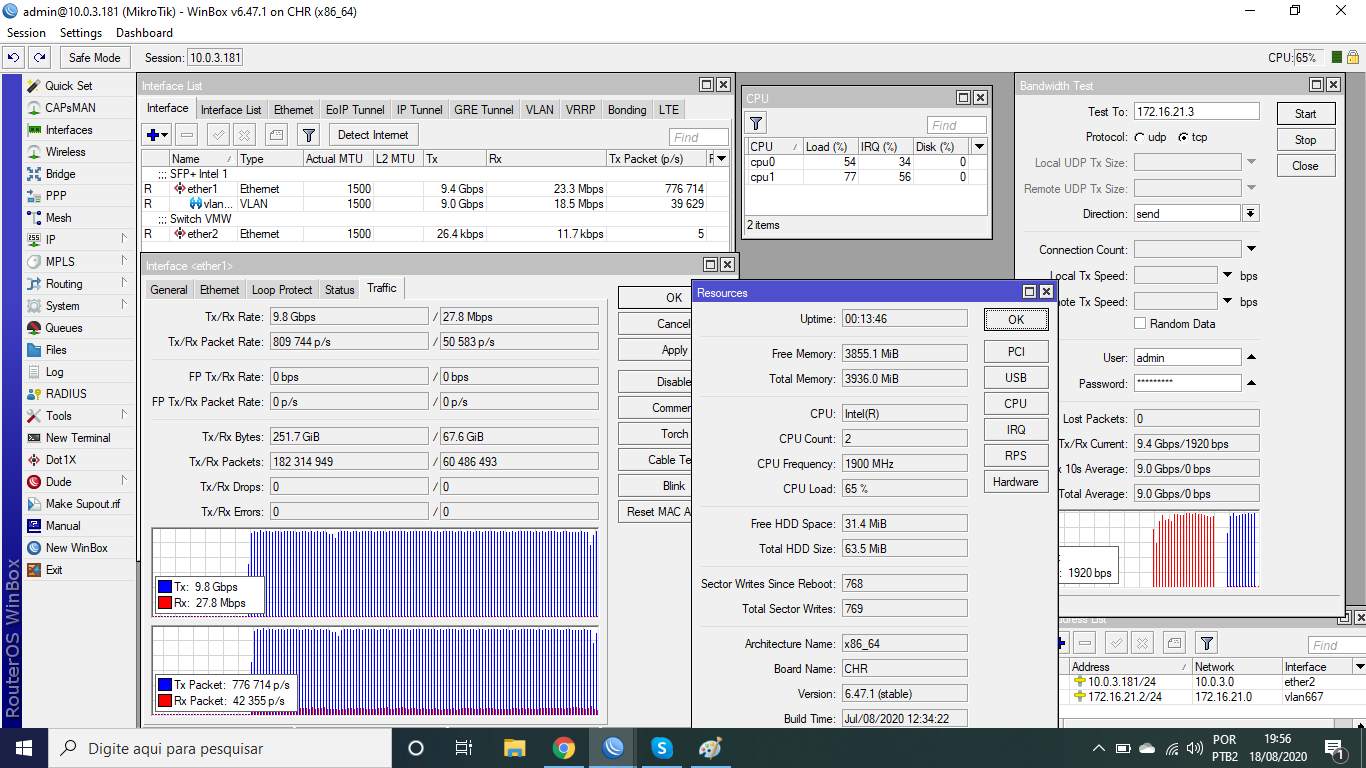Screen dimensions: 1366x768
Task: Expand the Local Tx Speed arrow
Action: [x=1227, y=275]
